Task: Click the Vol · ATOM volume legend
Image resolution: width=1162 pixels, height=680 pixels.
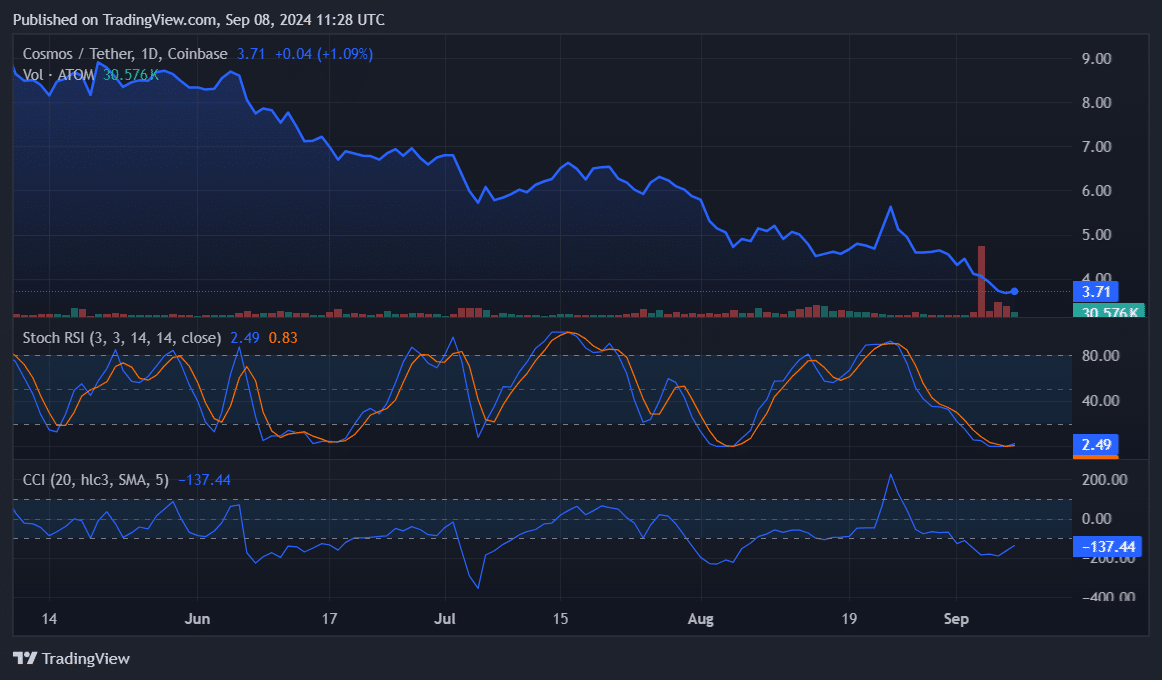Action: 60,74
